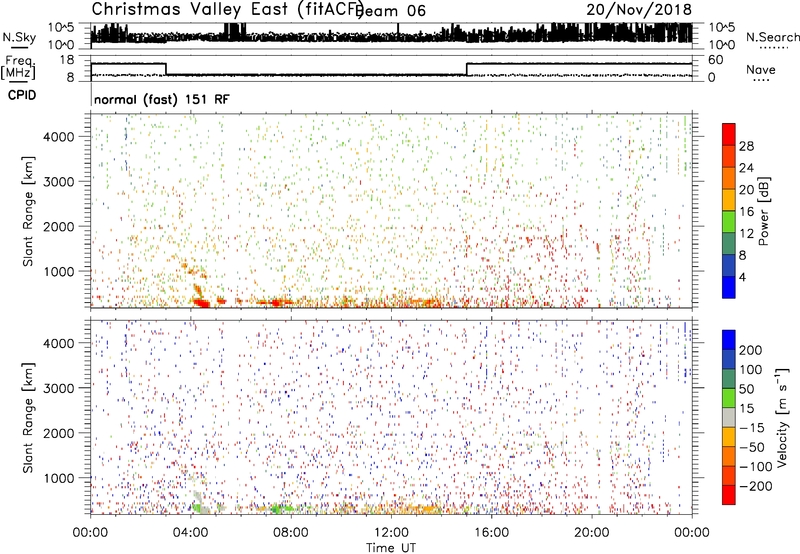Select the 3000 km tick on the Power panel

coord(58,182)
